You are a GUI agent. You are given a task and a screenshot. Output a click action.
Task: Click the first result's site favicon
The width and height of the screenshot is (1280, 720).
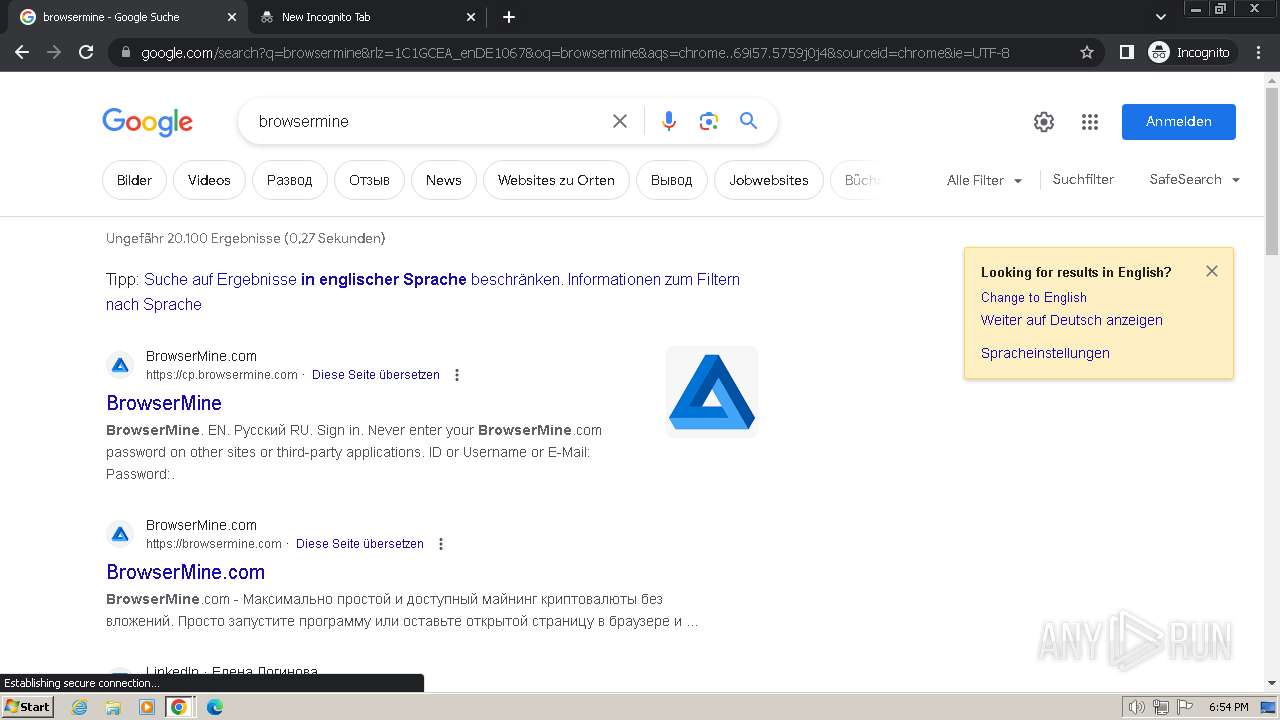[120, 365]
